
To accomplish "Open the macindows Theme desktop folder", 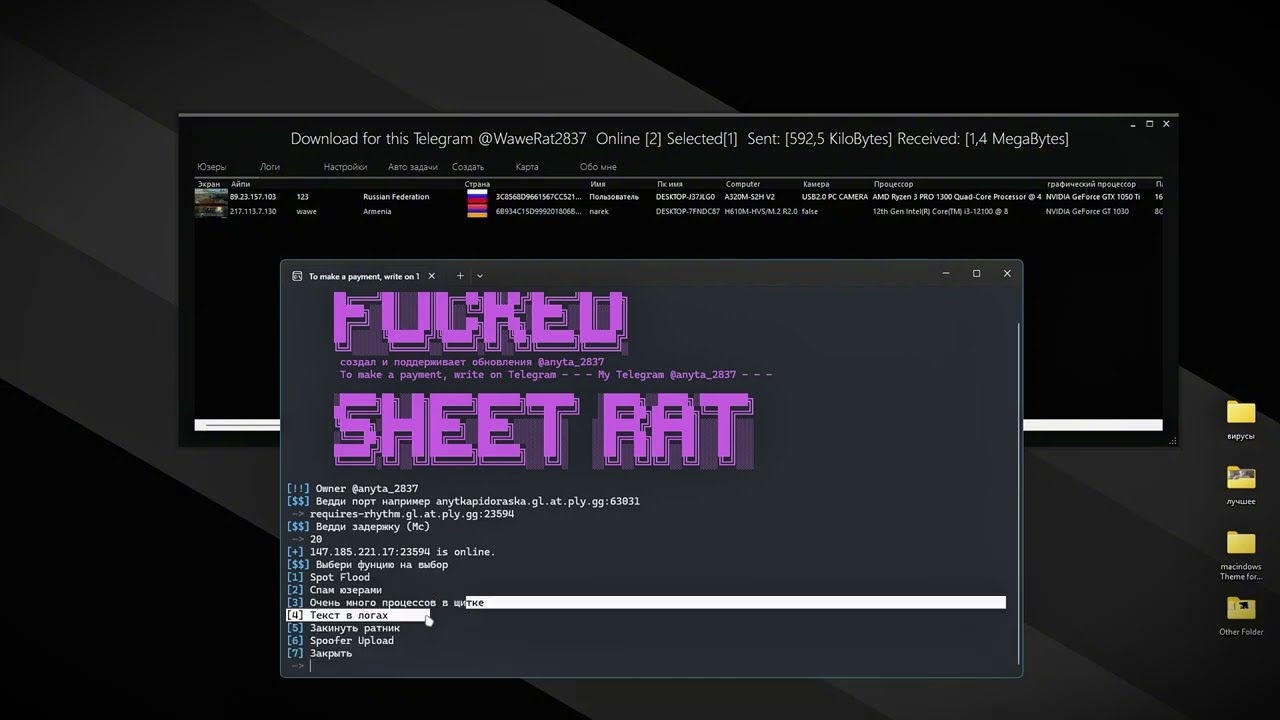I will (x=1241, y=556).
